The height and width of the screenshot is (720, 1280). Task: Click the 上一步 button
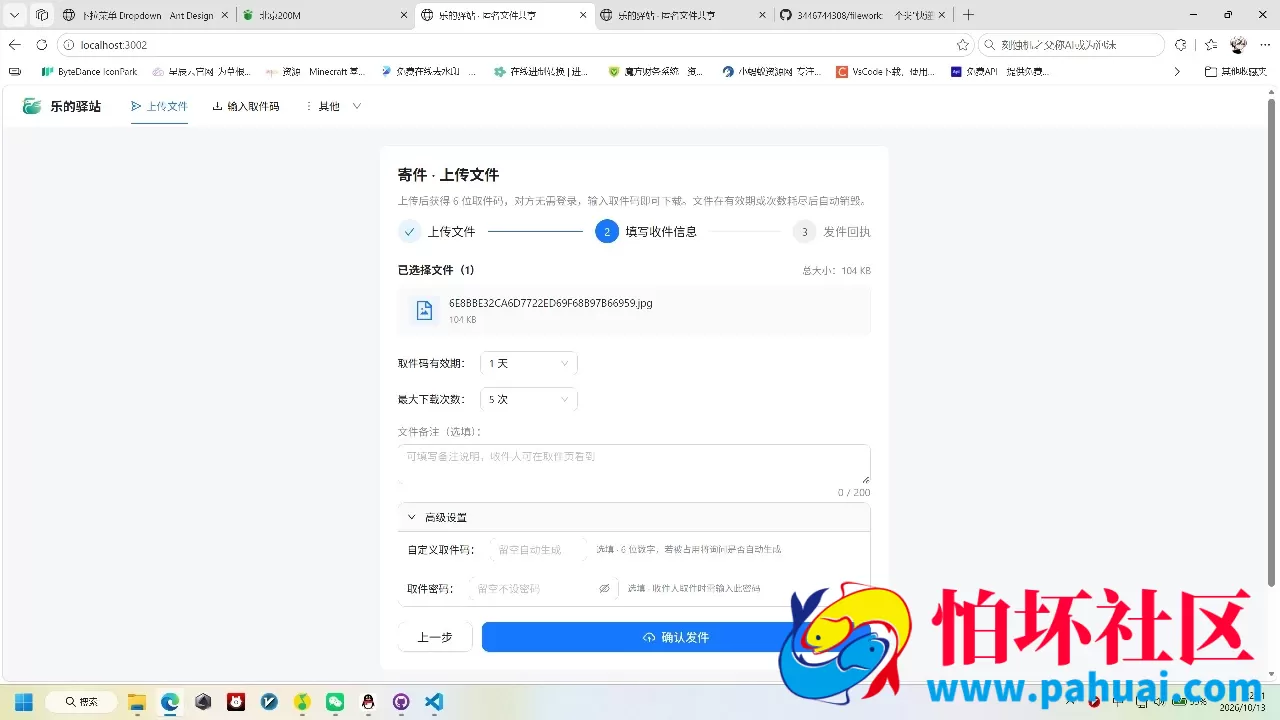[x=435, y=637]
